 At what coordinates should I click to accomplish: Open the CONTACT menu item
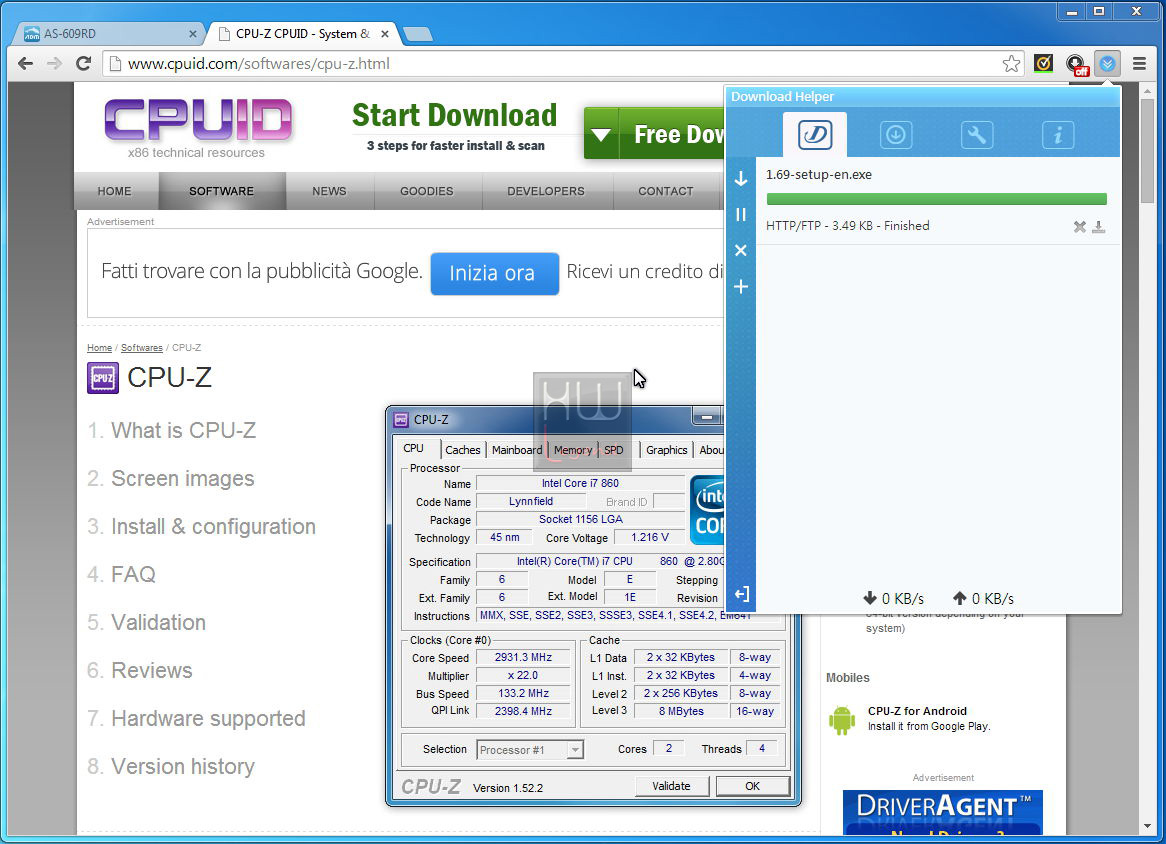pos(666,191)
